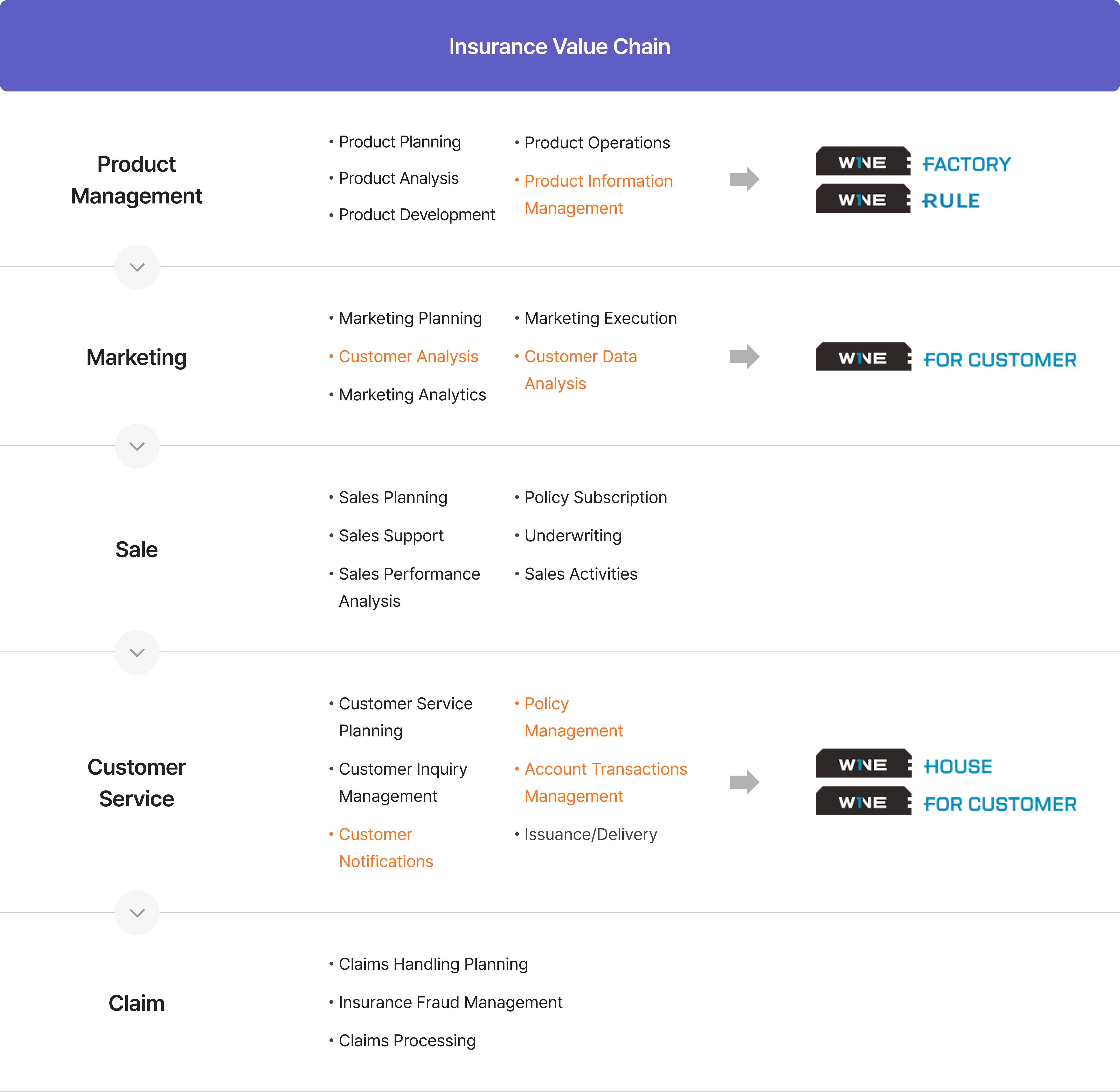Expand chevron below Sale section
The width and height of the screenshot is (1120, 1092).
[137, 653]
